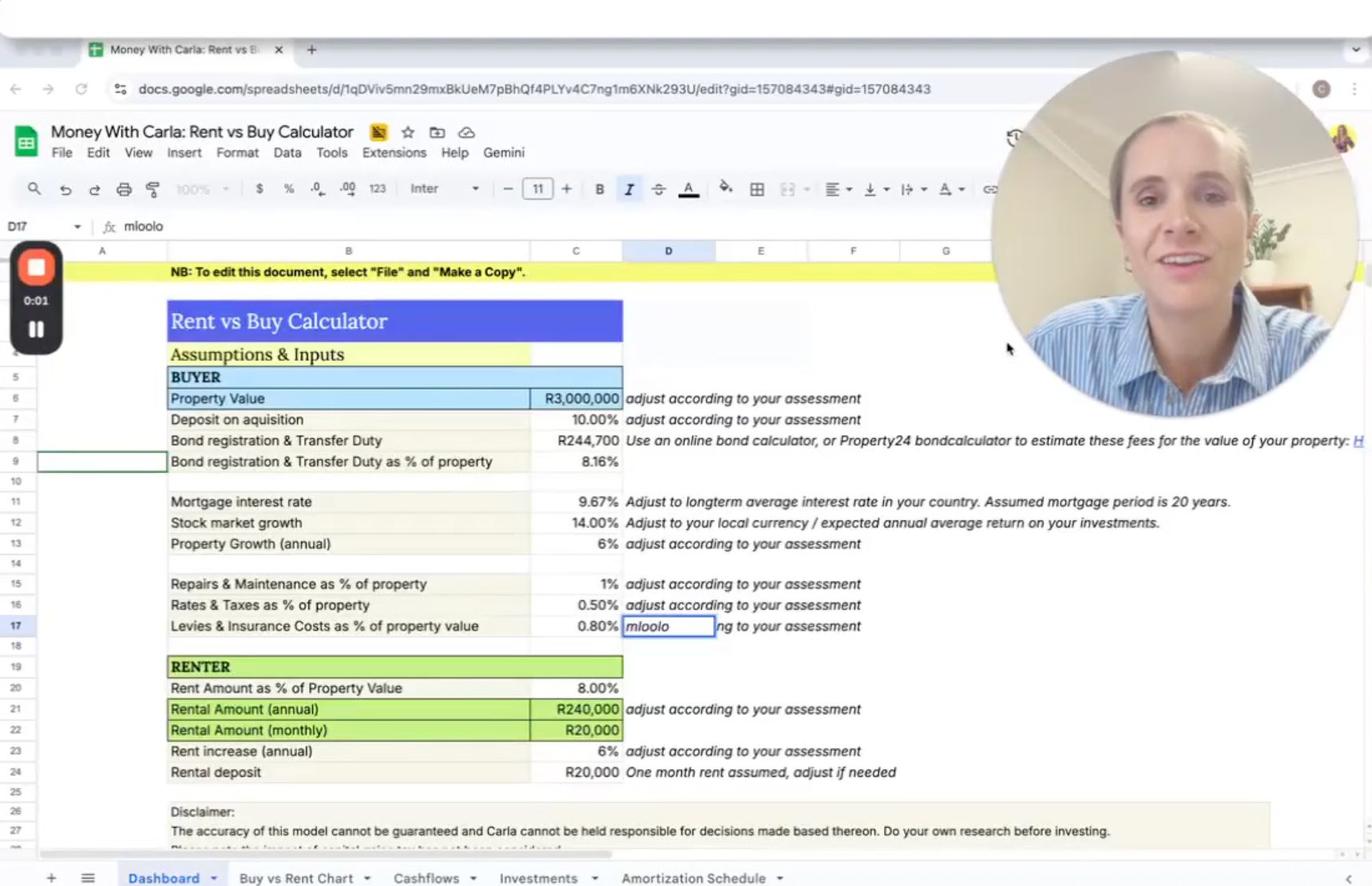Decrease decimal places
The height and width of the screenshot is (886, 1372).
point(318,189)
